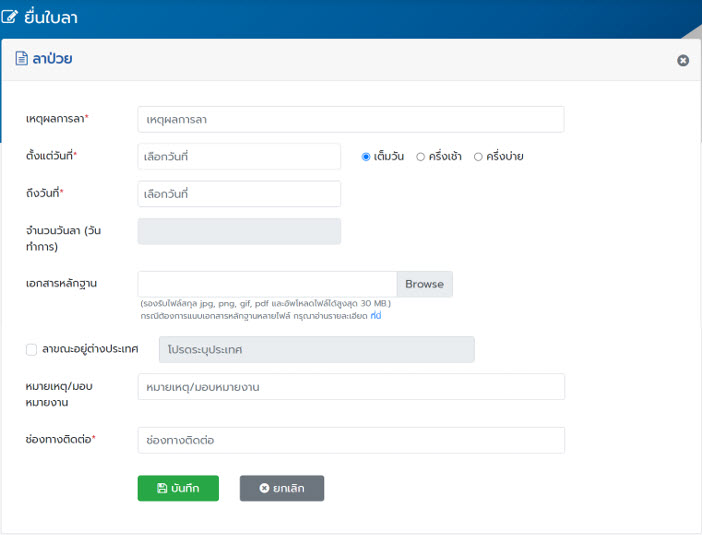Click the หมายเหตุ/มอบหมายงาน text field
This screenshot has height=535, width=703.
tap(350, 387)
